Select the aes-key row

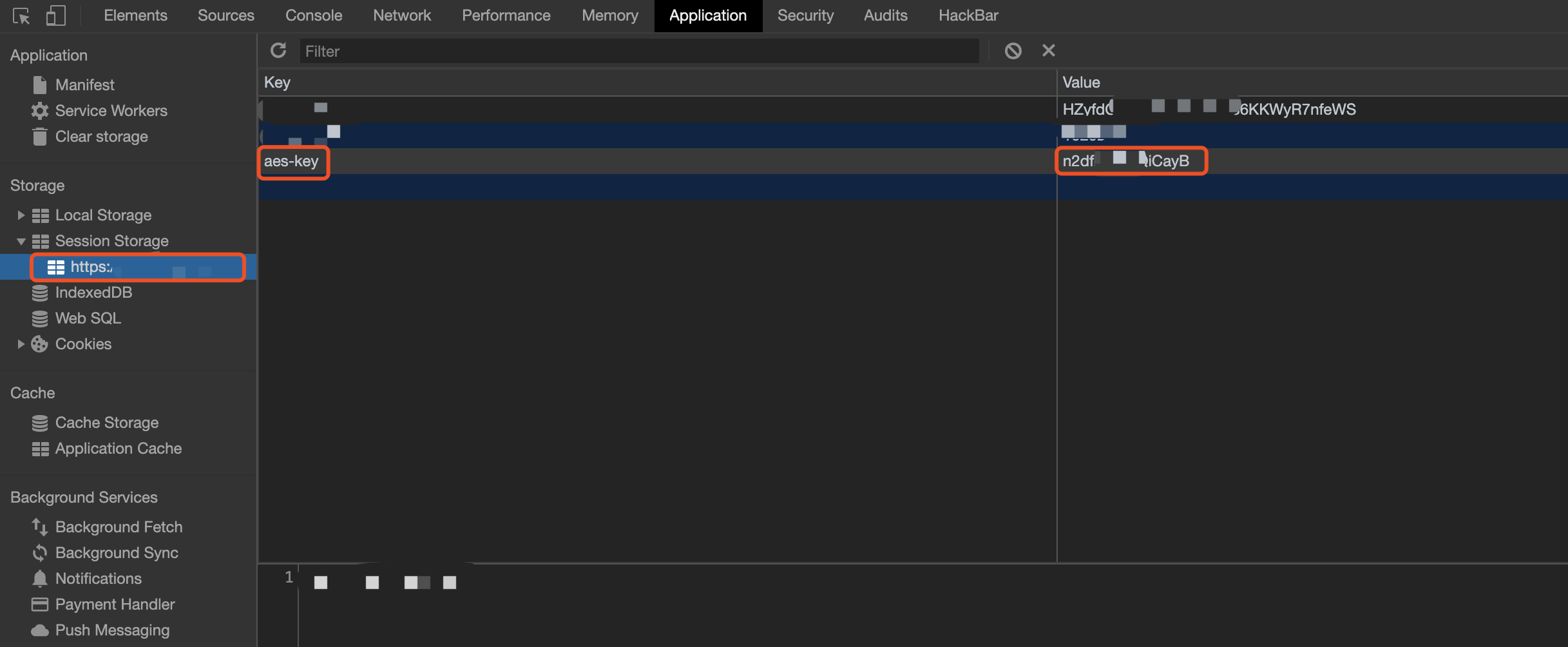[x=292, y=161]
